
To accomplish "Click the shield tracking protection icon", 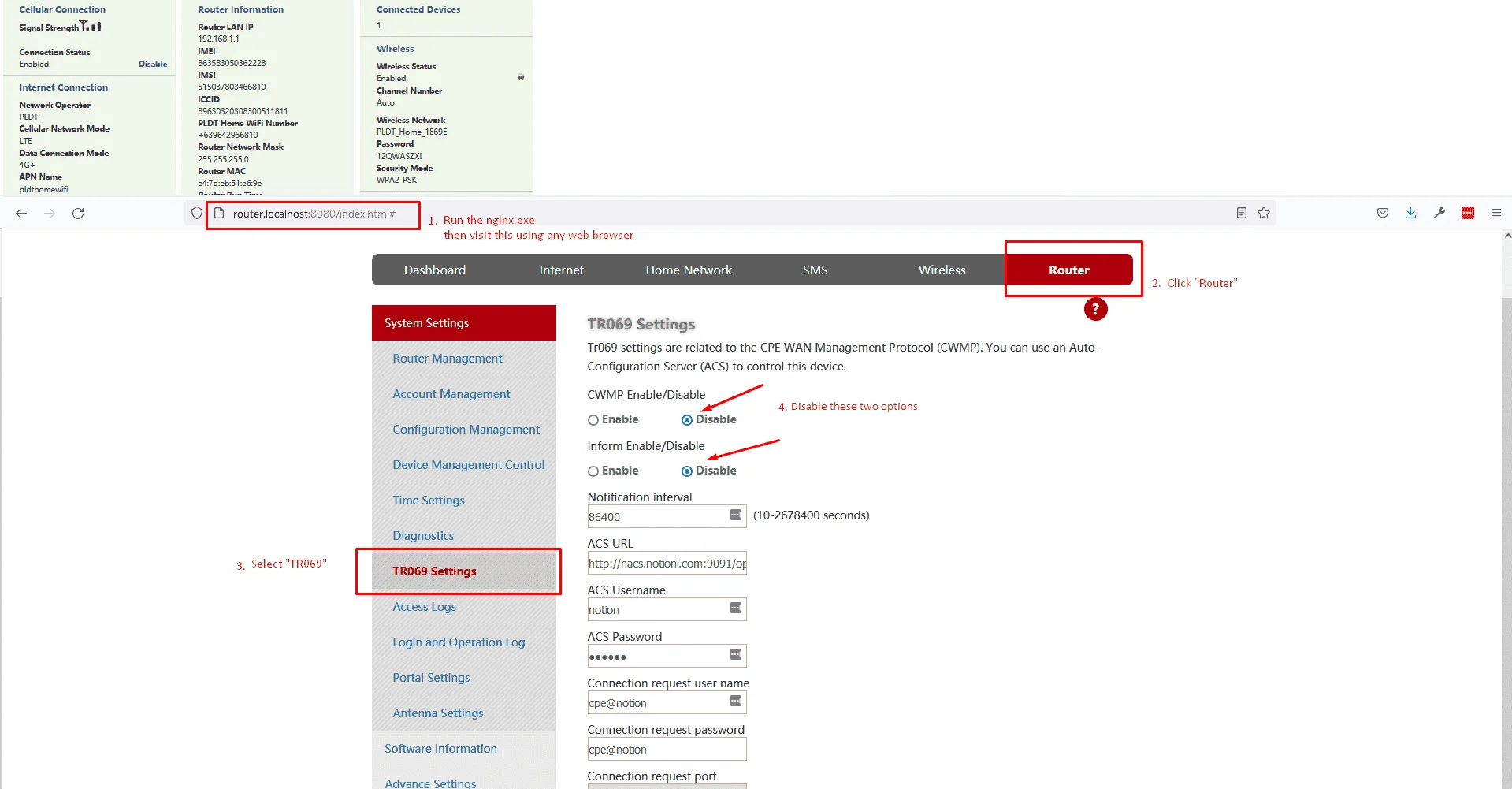I will (x=197, y=214).
